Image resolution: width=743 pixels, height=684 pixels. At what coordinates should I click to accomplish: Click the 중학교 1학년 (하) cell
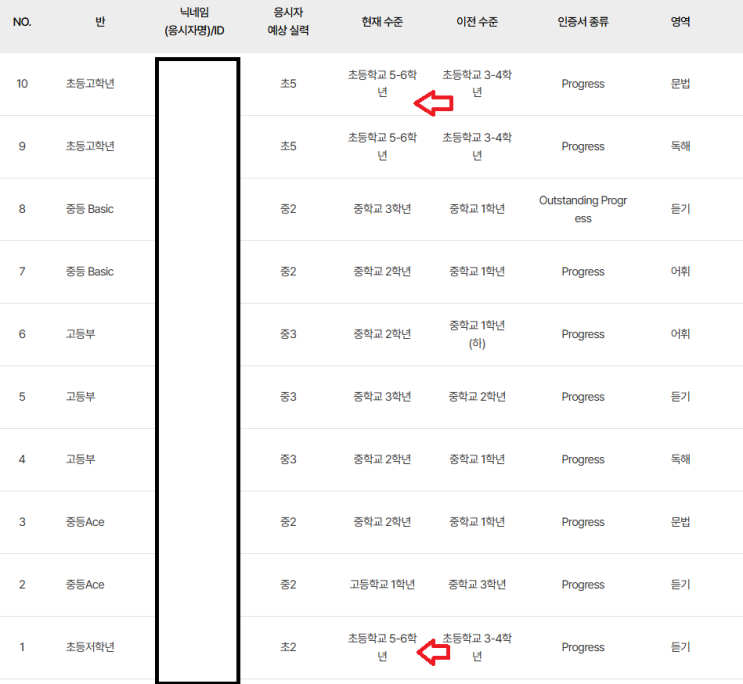click(477, 334)
